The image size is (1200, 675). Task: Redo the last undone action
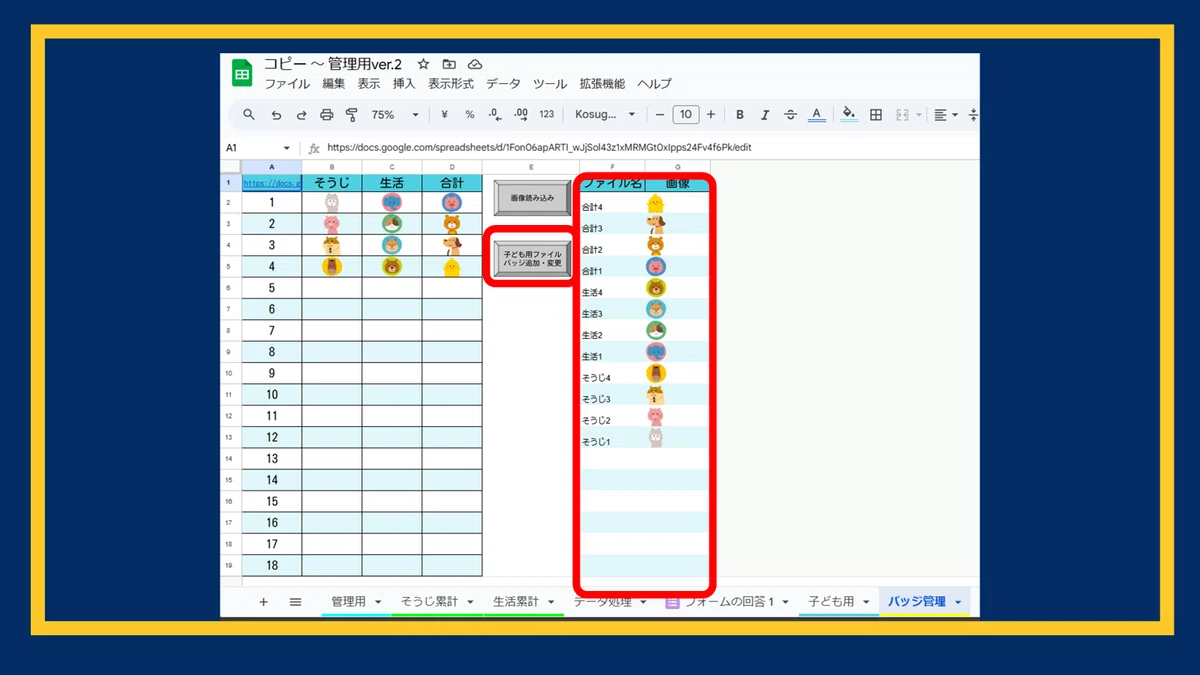301,115
